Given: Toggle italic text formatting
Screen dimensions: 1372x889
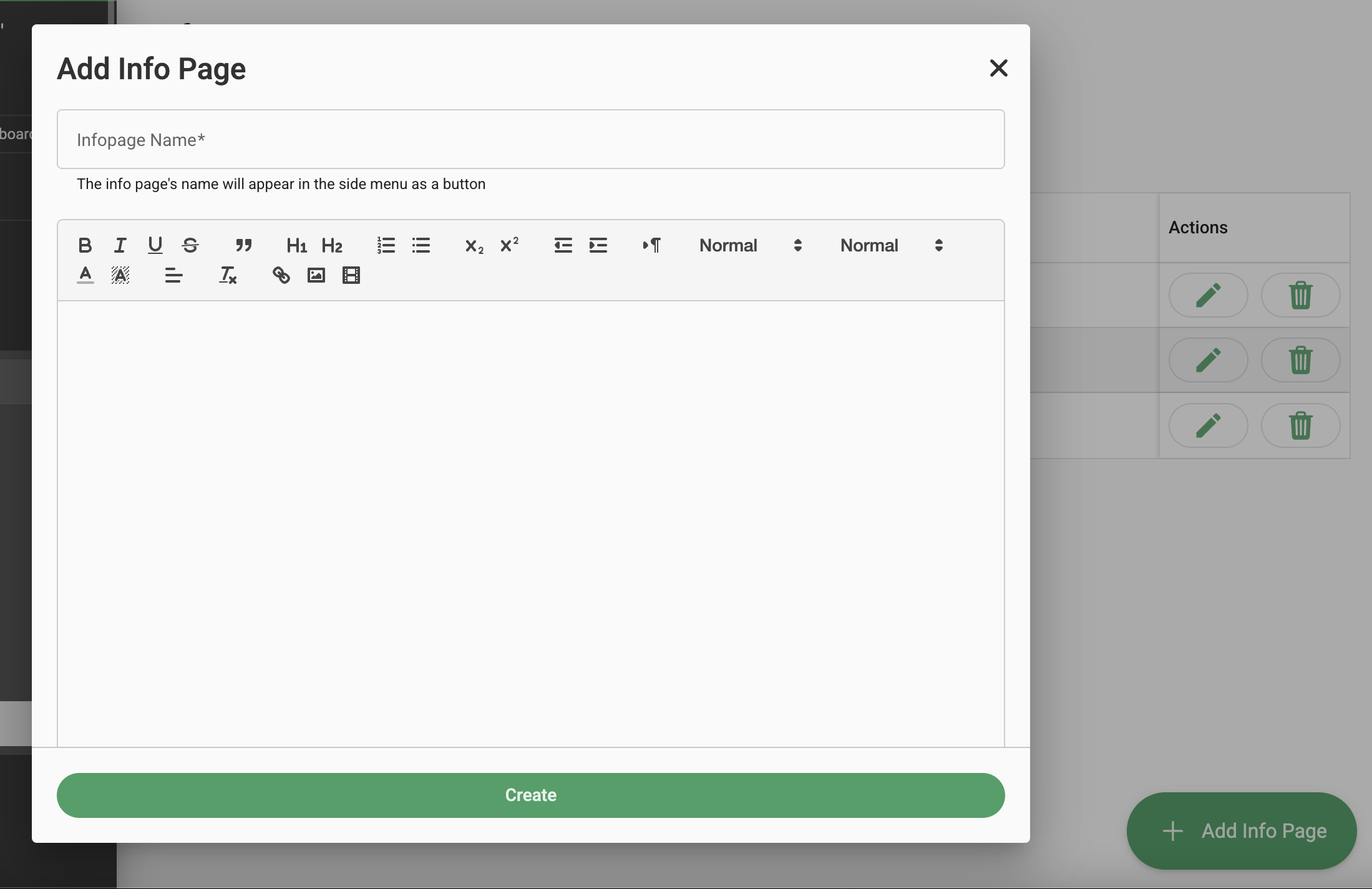Looking at the screenshot, I should pyautogui.click(x=120, y=245).
